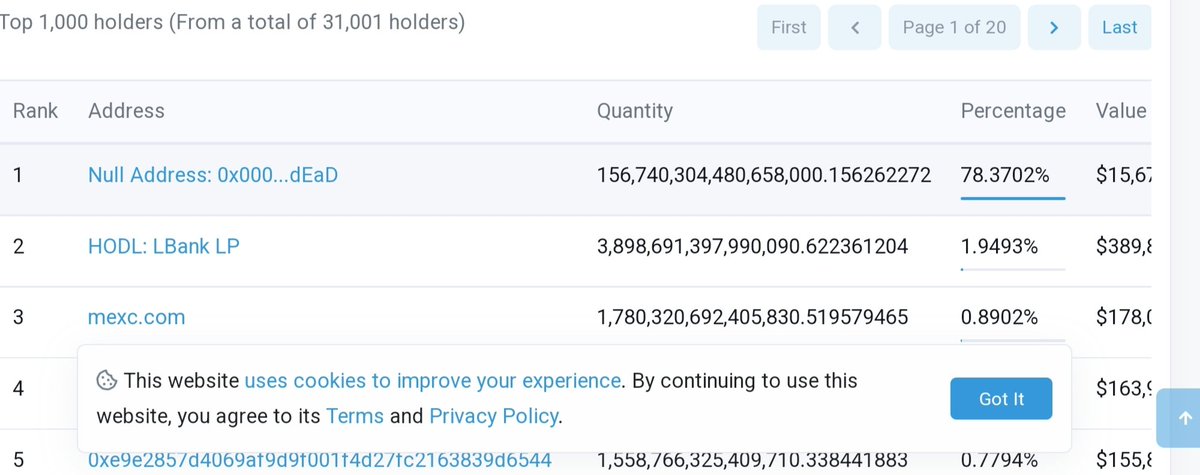Open the previous page with left chevron
The height and width of the screenshot is (475, 1200).
[x=855, y=27]
